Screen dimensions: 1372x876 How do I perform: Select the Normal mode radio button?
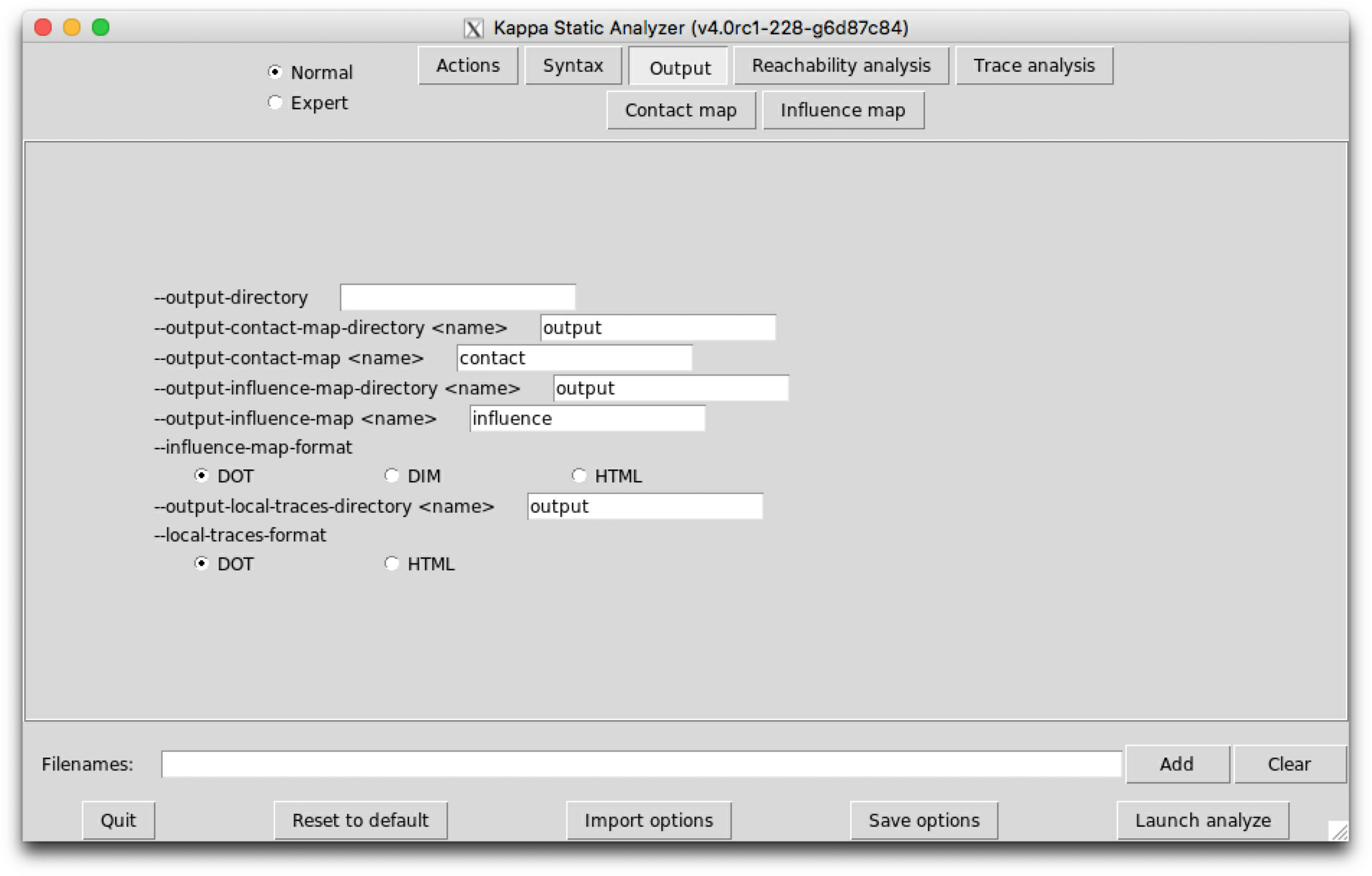tap(275, 72)
